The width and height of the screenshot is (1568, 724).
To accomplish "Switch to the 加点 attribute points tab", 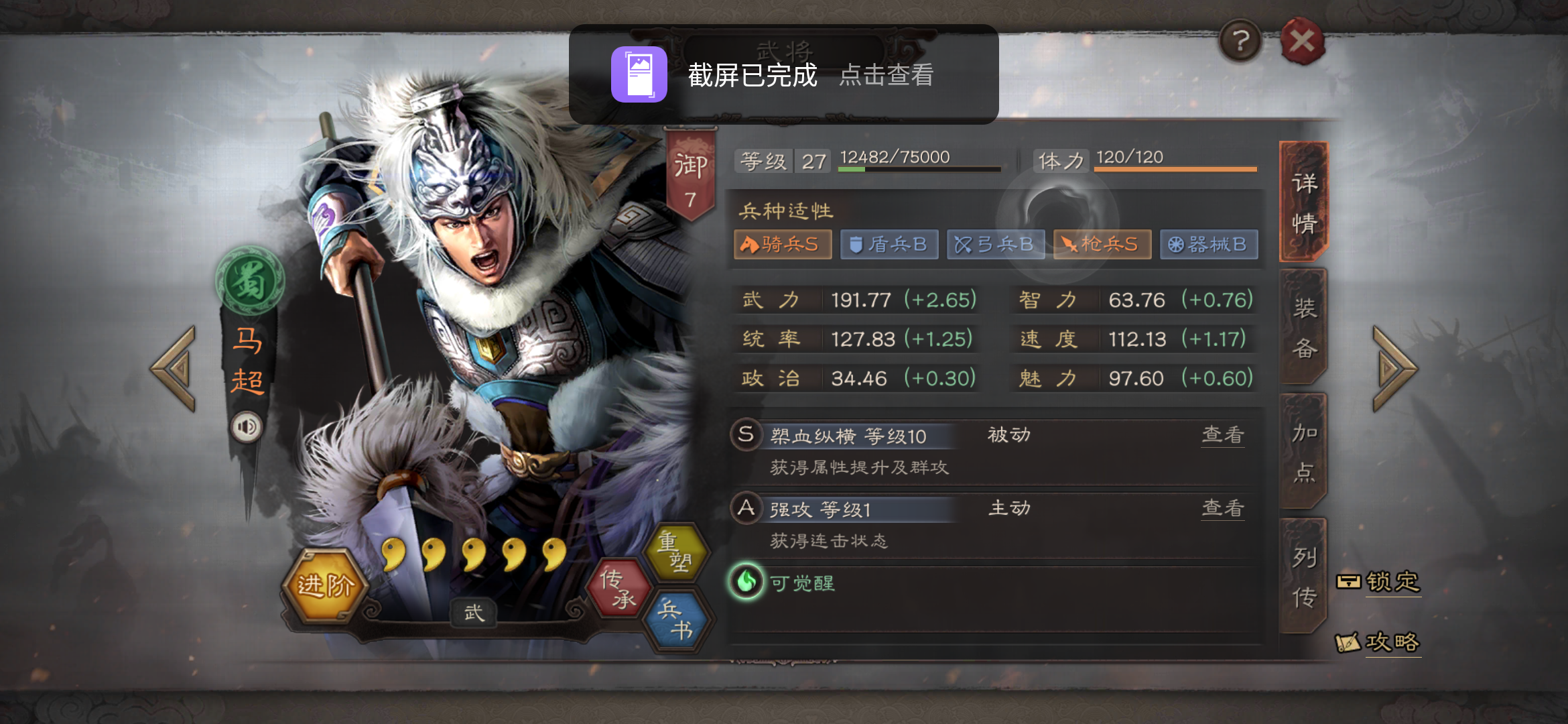I will coord(1304,452).
